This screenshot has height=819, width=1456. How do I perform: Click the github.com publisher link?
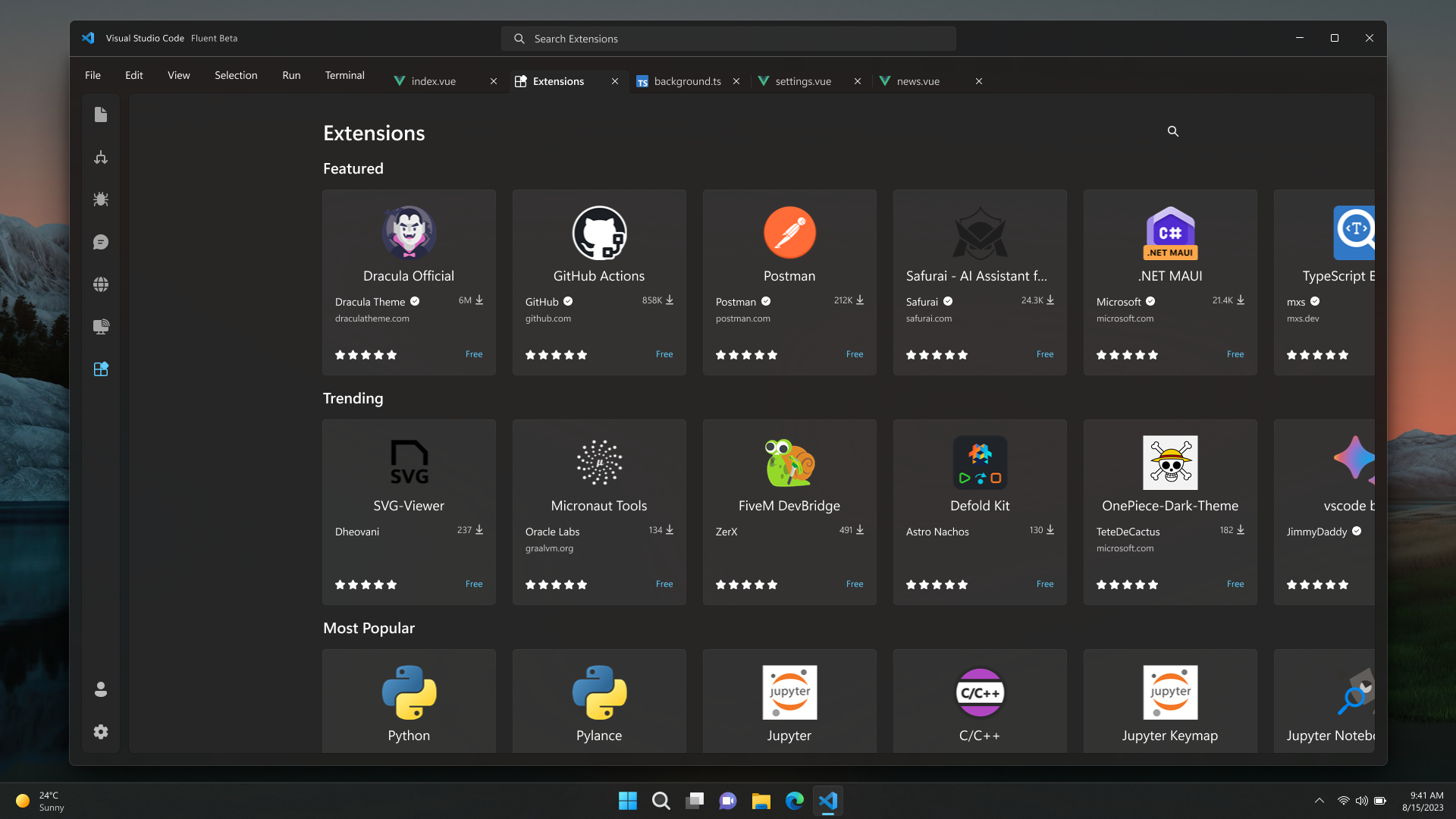tap(548, 318)
